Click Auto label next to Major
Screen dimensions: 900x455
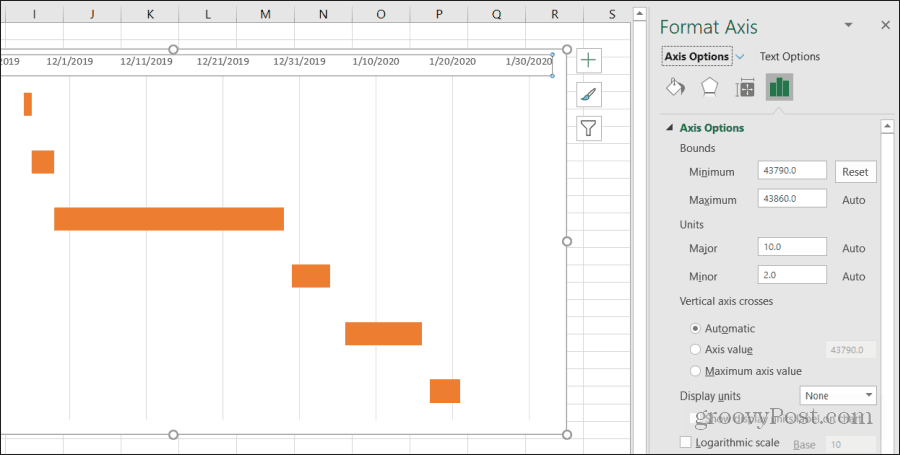[x=854, y=248]
